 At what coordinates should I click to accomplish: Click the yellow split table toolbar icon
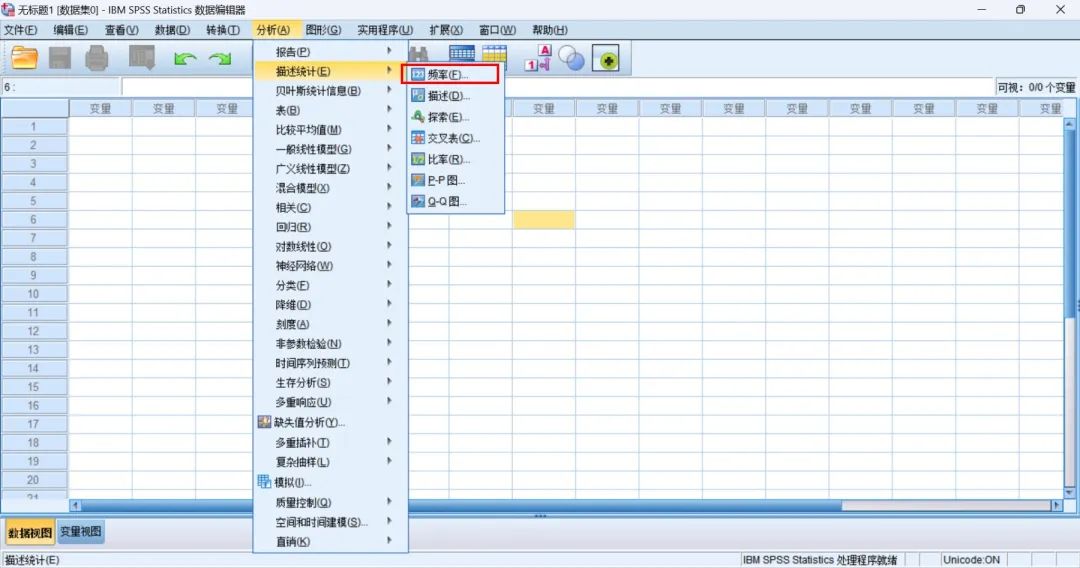pos(495,54)
